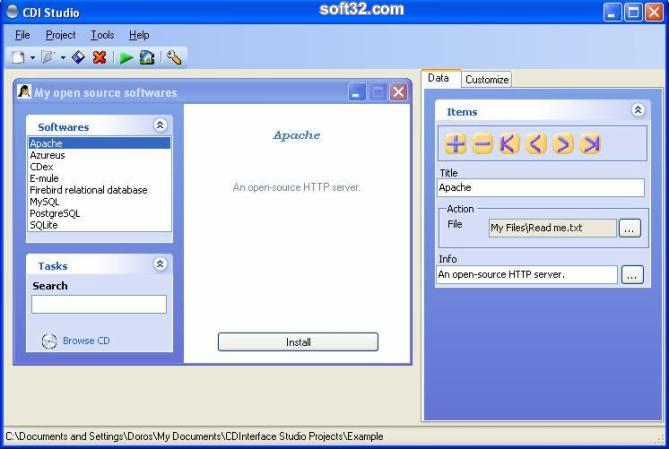Viewport: 669px width, 449px height.
Task: Jump to the last item
Action: point(591,144)
